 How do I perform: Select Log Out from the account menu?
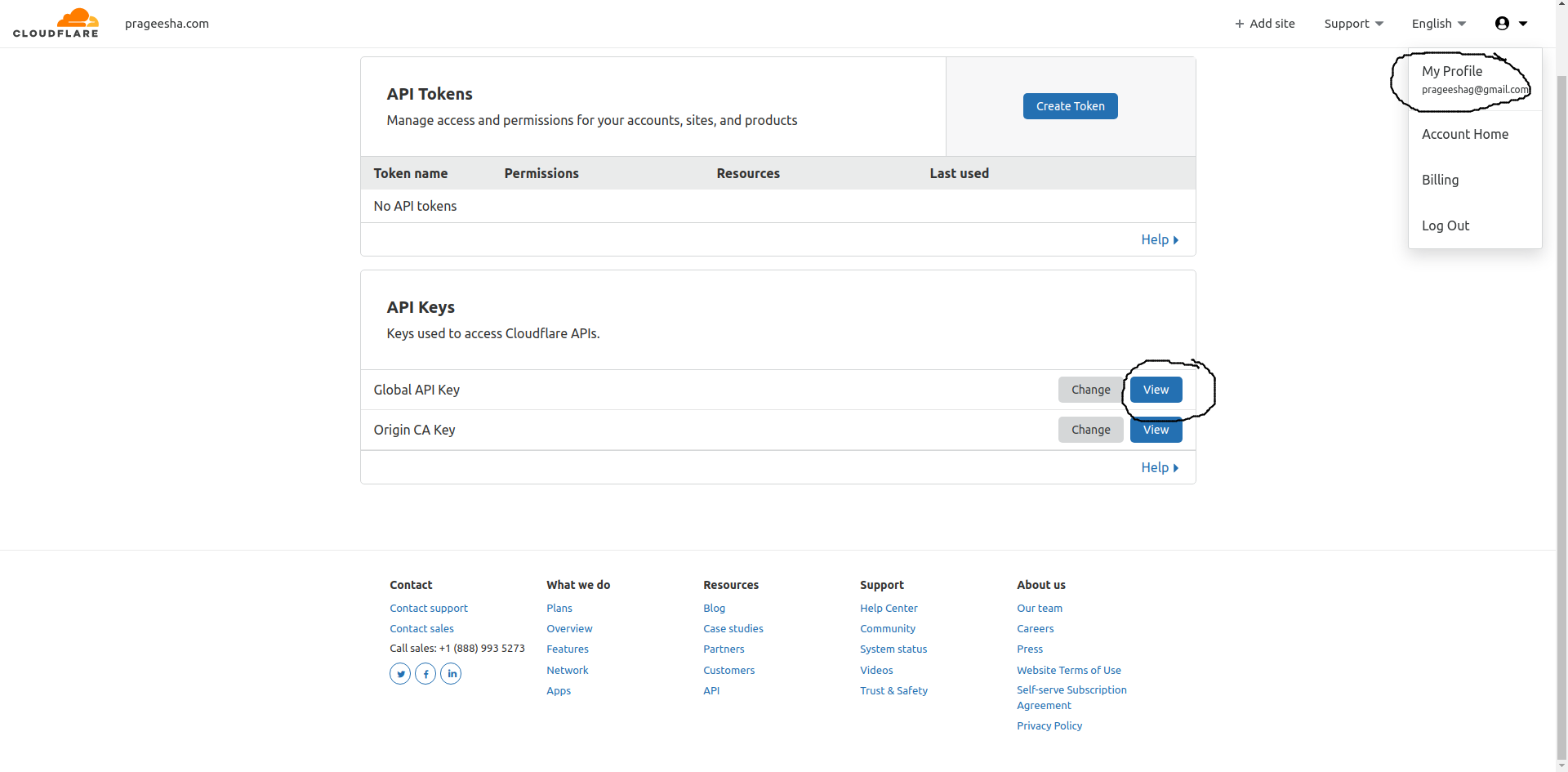[1445, 225]
